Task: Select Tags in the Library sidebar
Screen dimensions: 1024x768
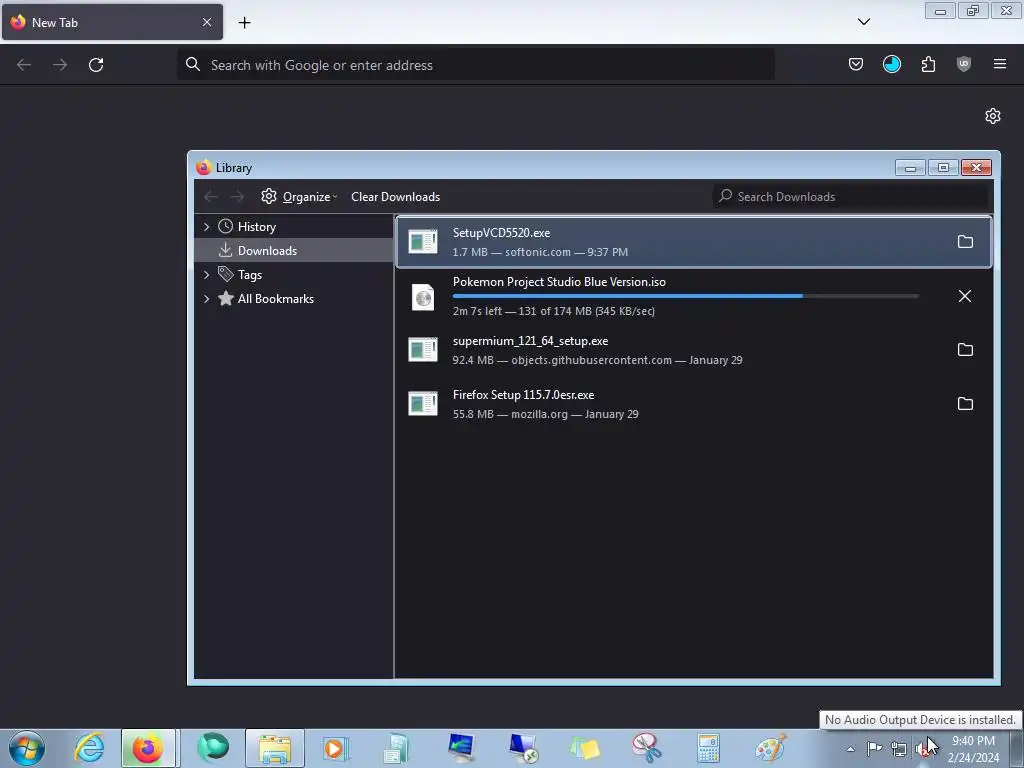Action: 293,275
